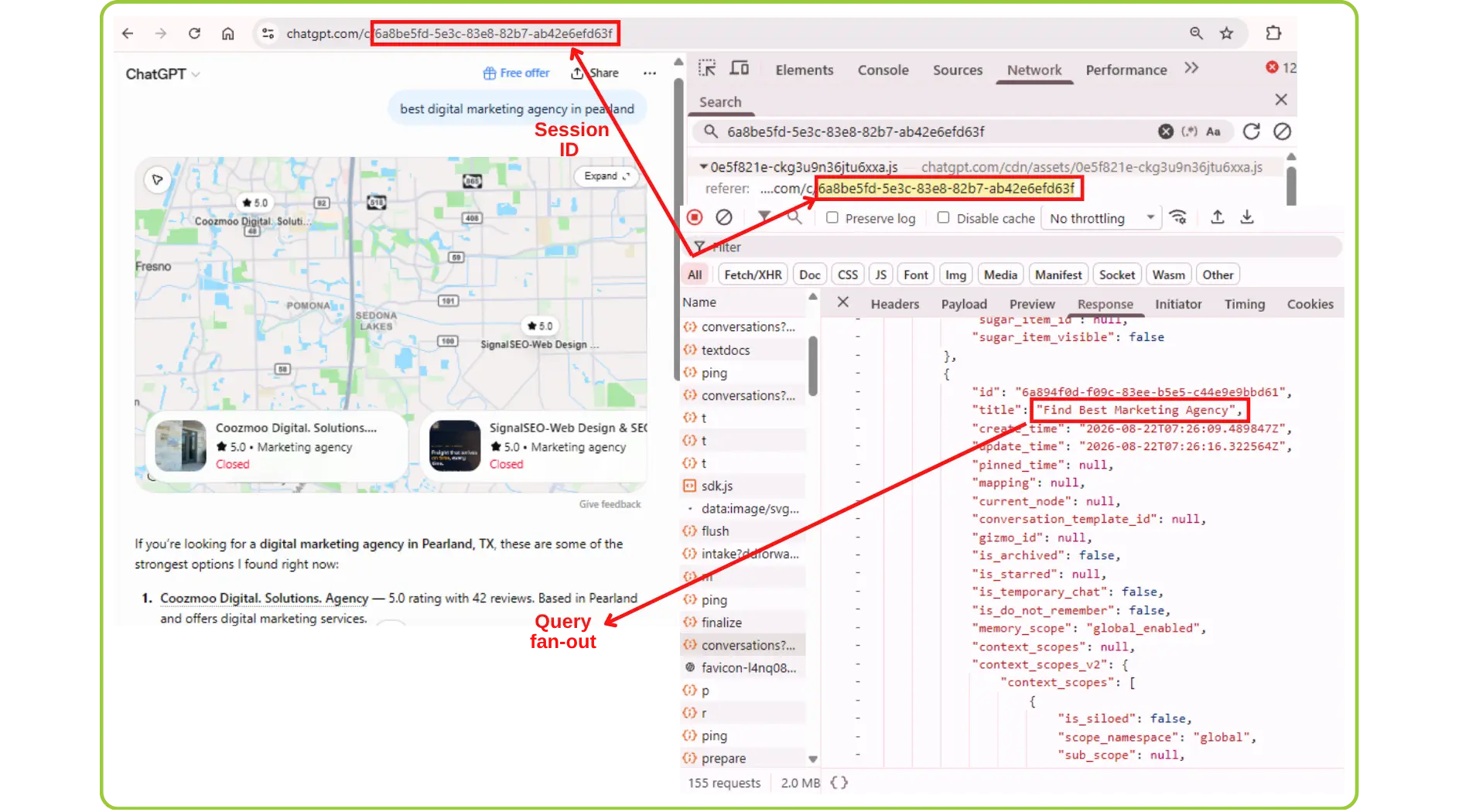
Task: Open the Preview tab of the request
Action: [x=1032, y=304]
